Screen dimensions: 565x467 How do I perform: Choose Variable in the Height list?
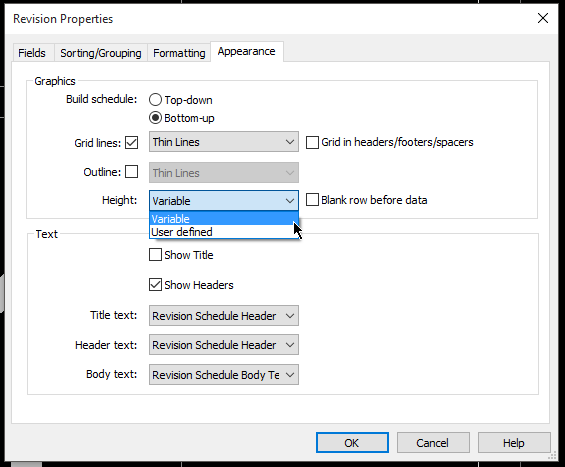(x=224, y=218)
